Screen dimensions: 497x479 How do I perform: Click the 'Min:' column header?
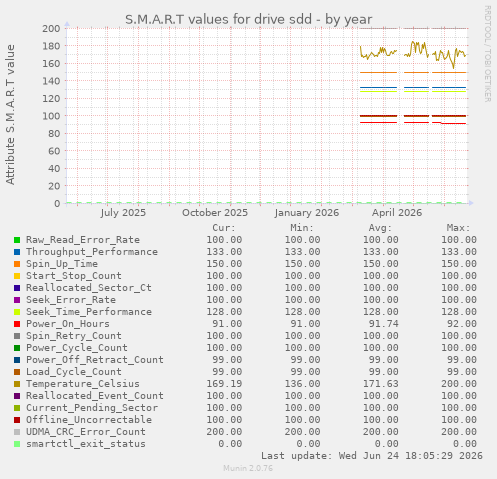click(302, 228)
